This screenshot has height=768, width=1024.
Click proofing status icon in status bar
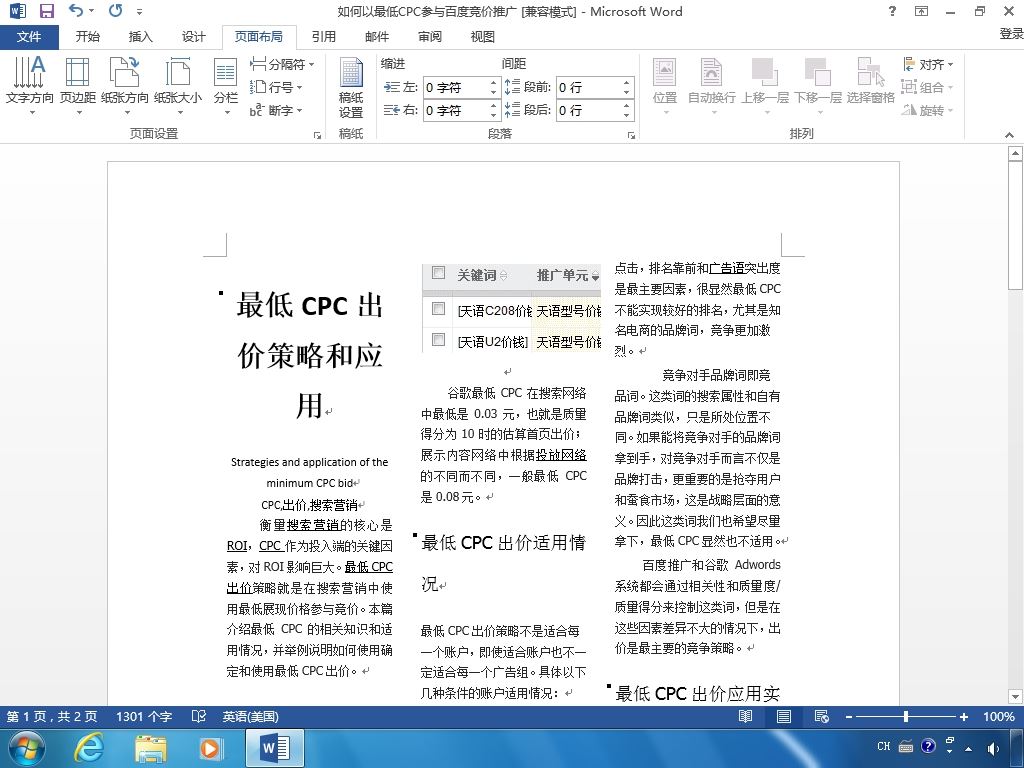199,716
